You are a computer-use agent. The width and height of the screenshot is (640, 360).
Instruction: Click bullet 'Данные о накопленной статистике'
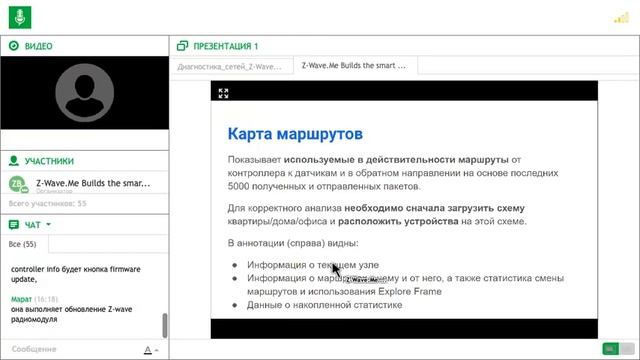click(x=324, y=305)
